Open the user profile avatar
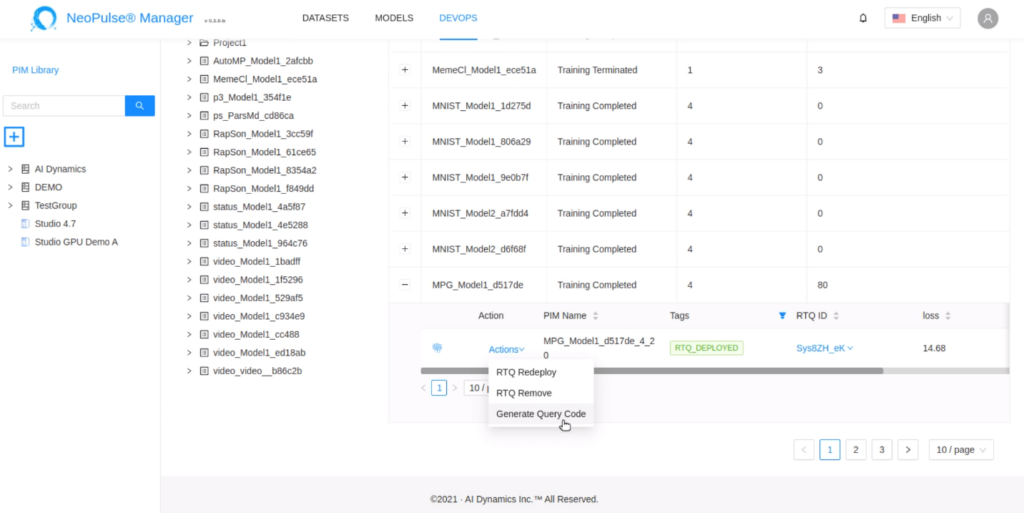This screenshot has height=513, width=1024. coord(988,18)
